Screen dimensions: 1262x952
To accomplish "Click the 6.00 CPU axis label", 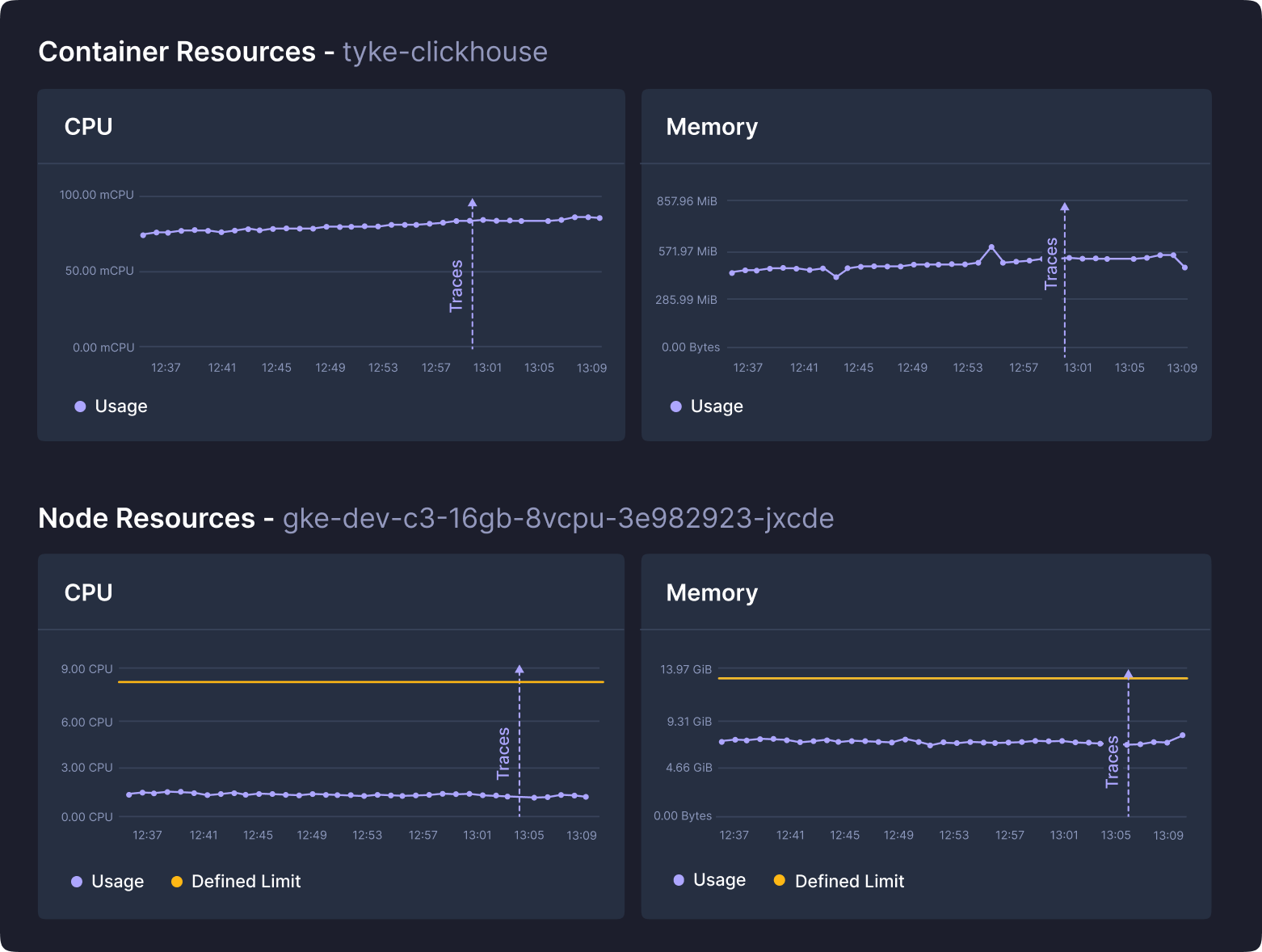I will tap(87, 722).
